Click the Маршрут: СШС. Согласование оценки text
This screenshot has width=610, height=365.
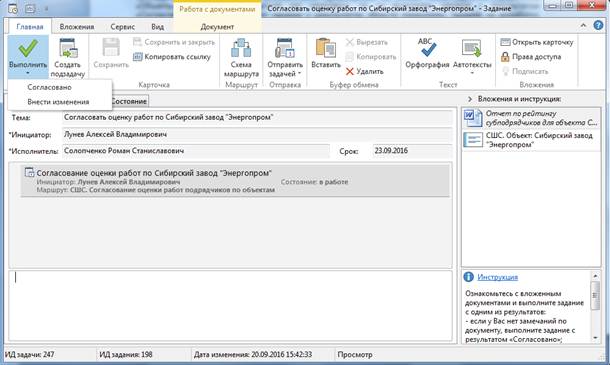pos(156,190)
